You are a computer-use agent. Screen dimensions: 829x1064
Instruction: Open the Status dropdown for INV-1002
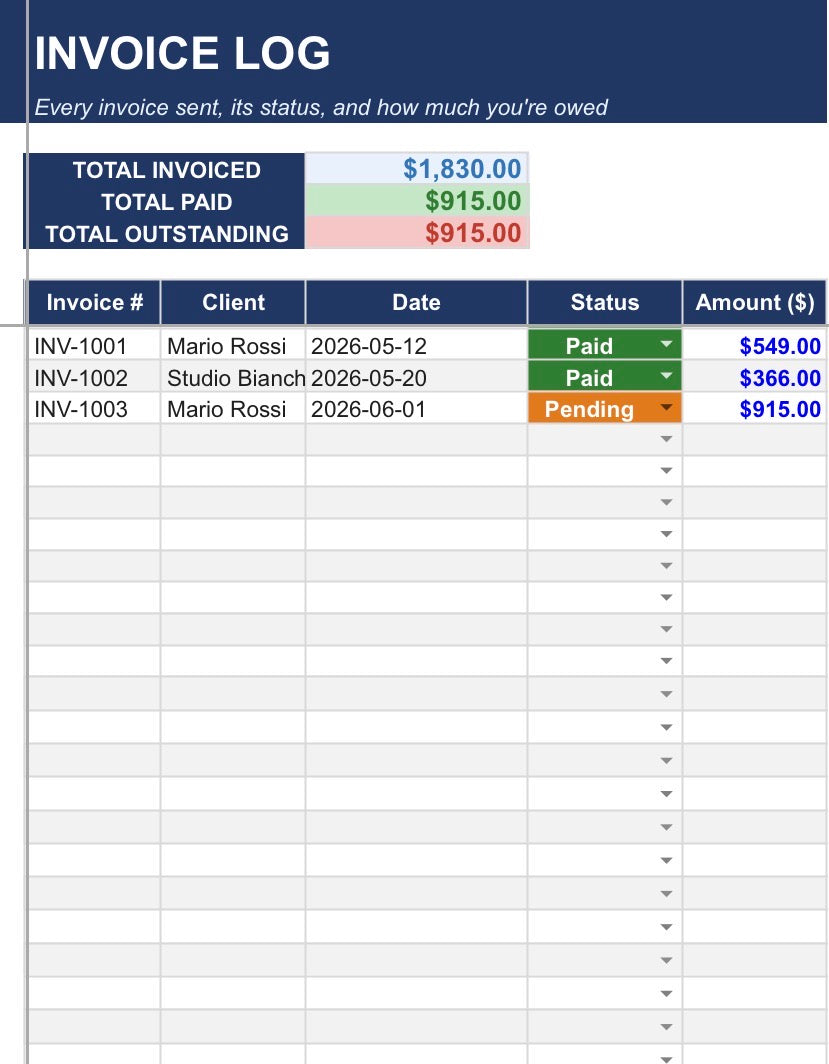tap(666, 376)
